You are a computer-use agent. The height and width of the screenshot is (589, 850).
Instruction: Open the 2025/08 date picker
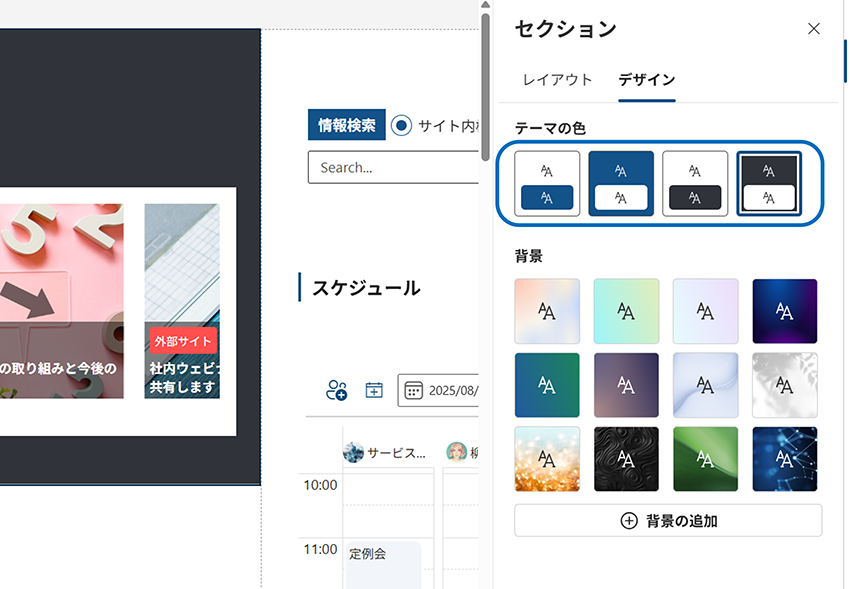coord(440,390)
